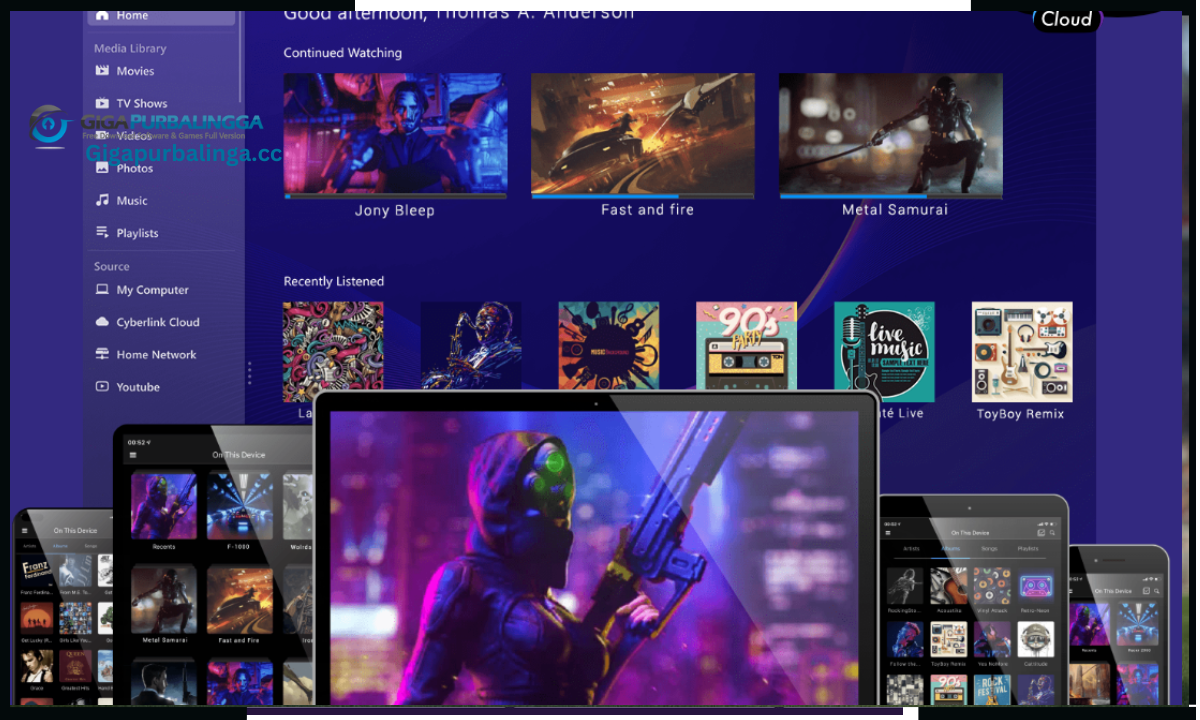Viewport: 1200px width, 720px height.
Task: Play the saxophone player album in Recently Listened
Action: 470,346
